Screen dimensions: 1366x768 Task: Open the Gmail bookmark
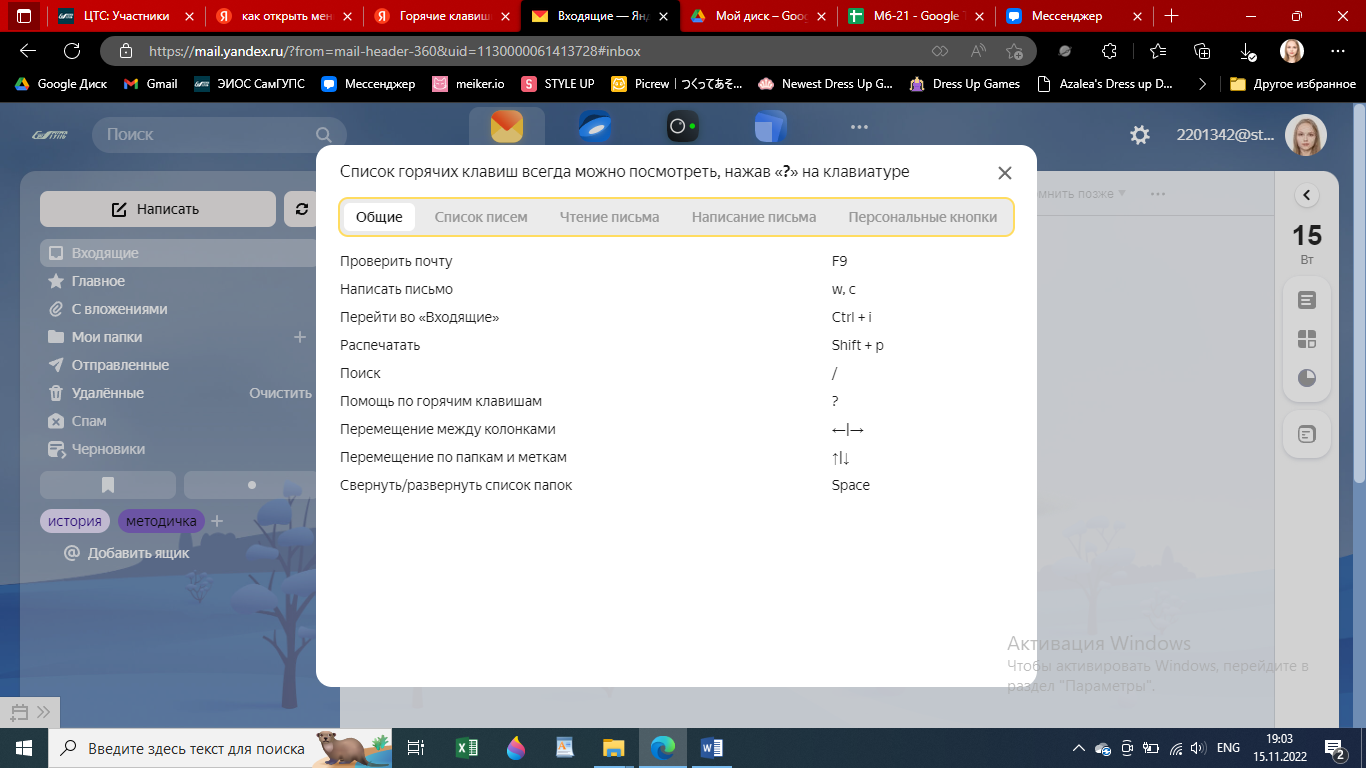pyautogui.click(x=150, y=84)
